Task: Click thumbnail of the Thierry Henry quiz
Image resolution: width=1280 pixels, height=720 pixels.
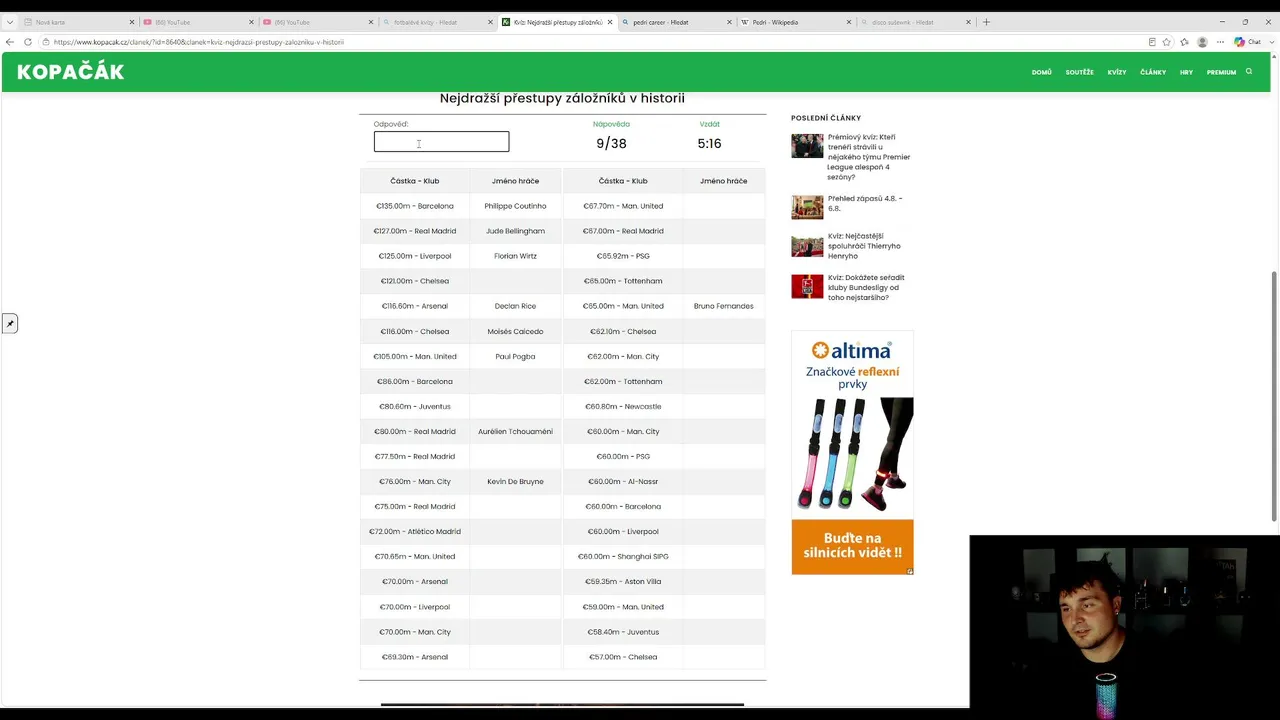Action: click(807, 245)
